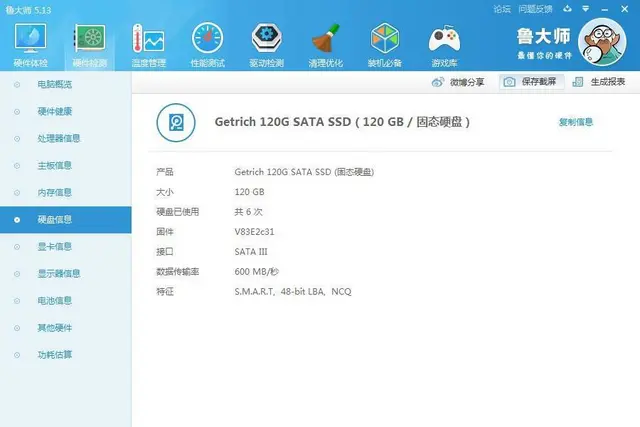Click the radio dot beside 处理器信息
Image resolution: width=640 pixels, height=427 pixels.
point(17,139)
